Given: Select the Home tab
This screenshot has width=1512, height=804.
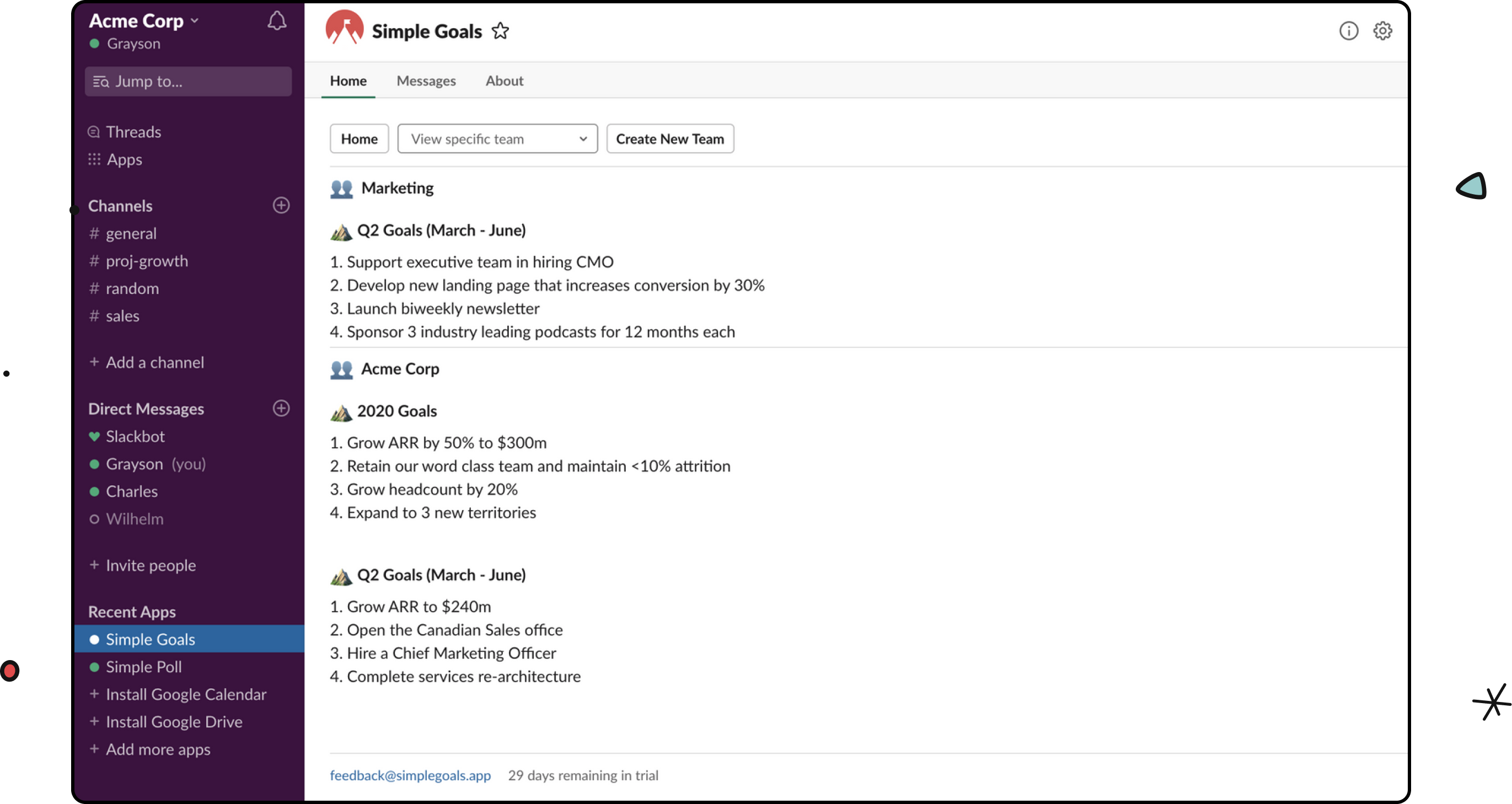Looking at the screenshot, I should pos(348,81).
